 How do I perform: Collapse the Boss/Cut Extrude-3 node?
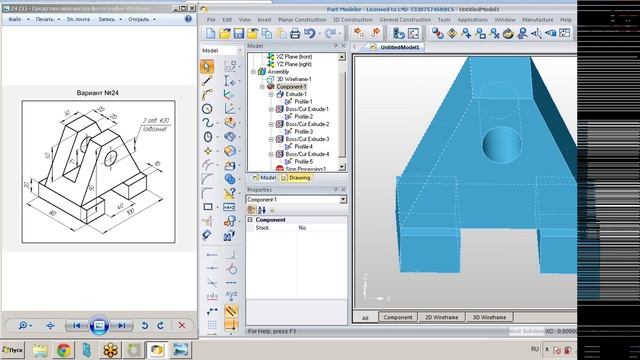[271, 139]
